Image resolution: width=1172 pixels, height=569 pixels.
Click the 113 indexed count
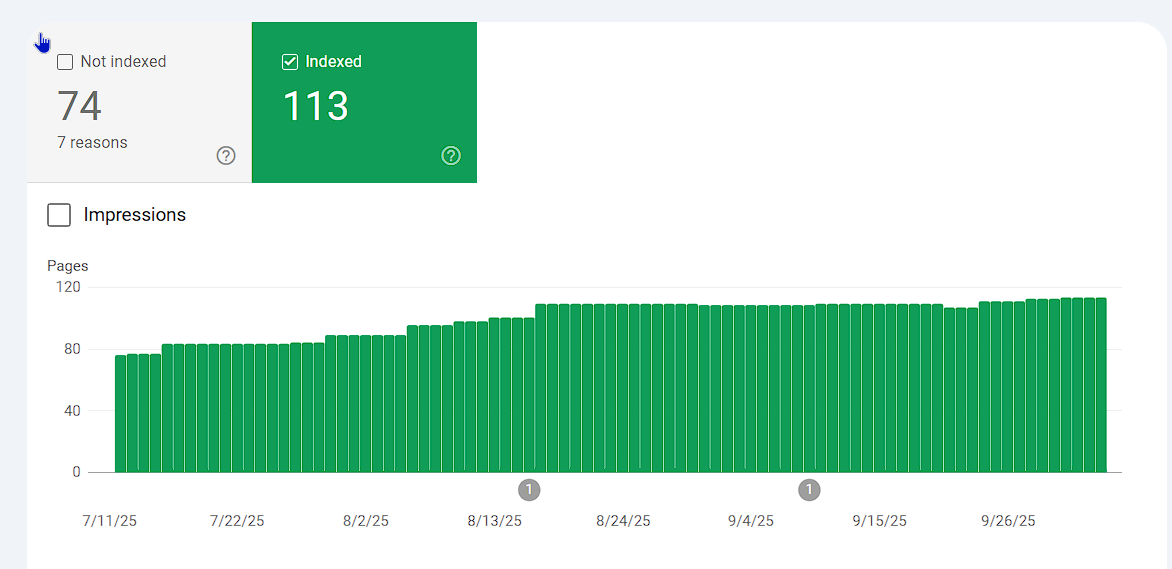(315, 106)
